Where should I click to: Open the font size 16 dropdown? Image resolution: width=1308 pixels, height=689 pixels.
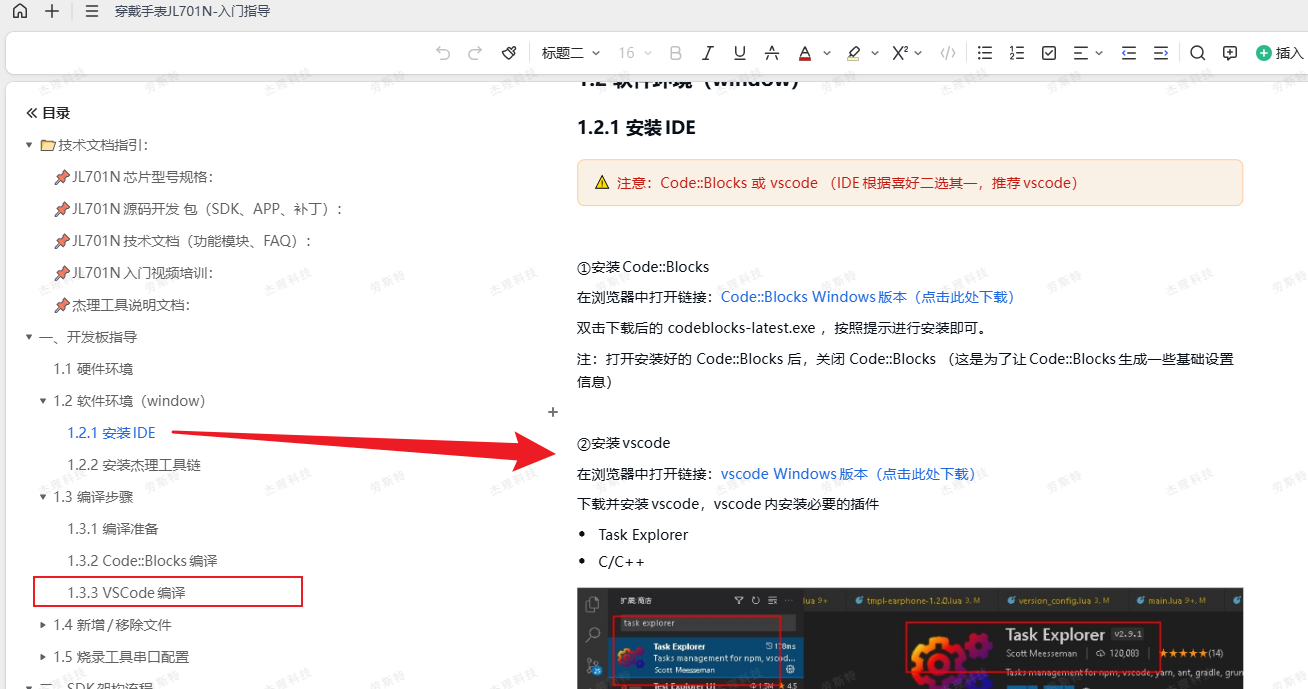coord(635,53)
